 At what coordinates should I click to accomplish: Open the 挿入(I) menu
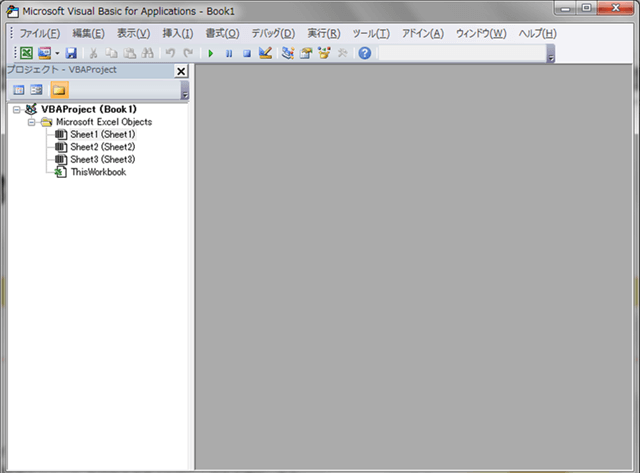pos(178,33)
